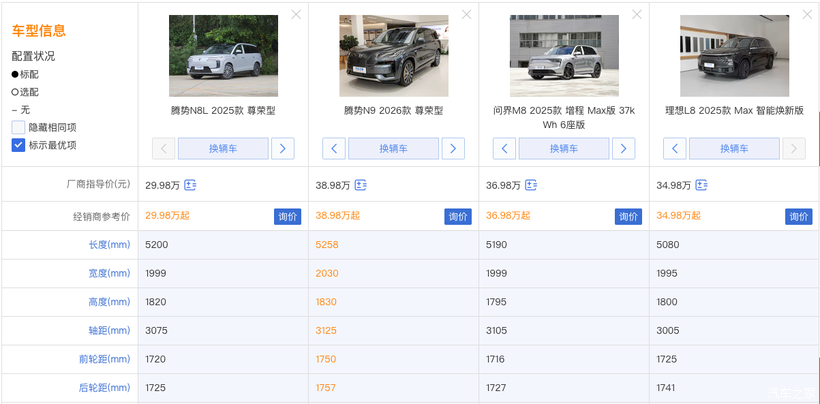
Task: Click dealer price 38.98万起
Action: [x=338, y=216]
